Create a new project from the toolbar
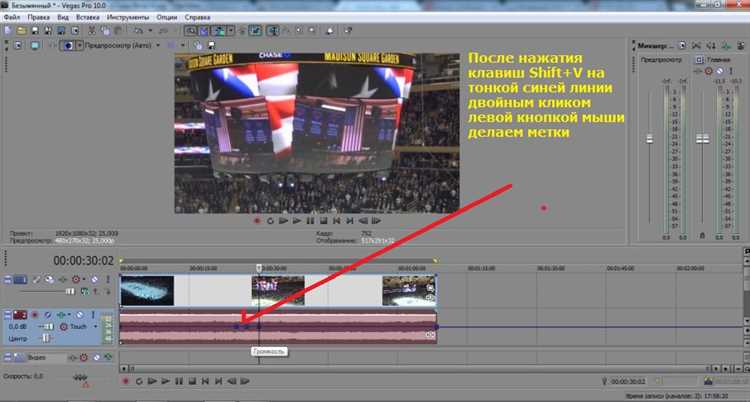Image resolution: width=750 pixels, height=402 pixels. (x=8, y=30)
